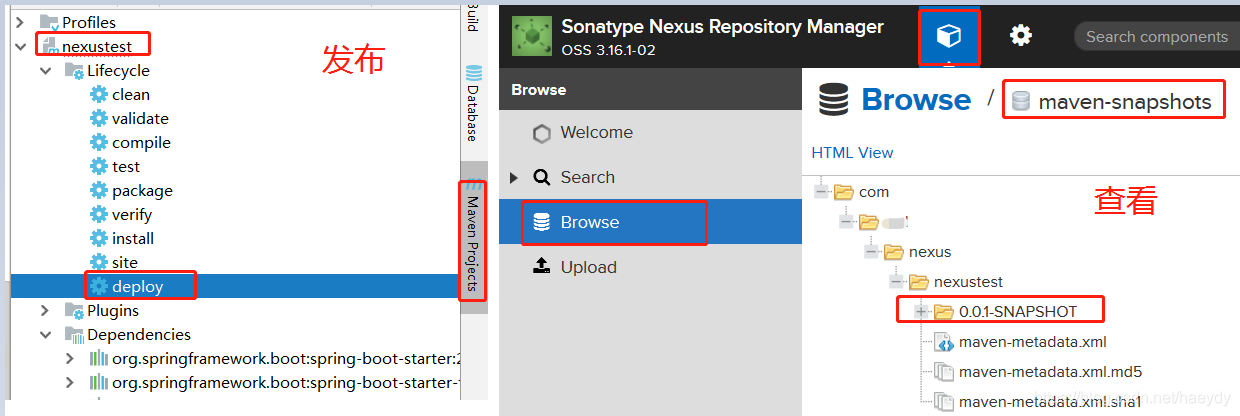The width and height of the screenshot is (1240, 416).
Task: Open the HTML View link
Action: tap(852, 153)
